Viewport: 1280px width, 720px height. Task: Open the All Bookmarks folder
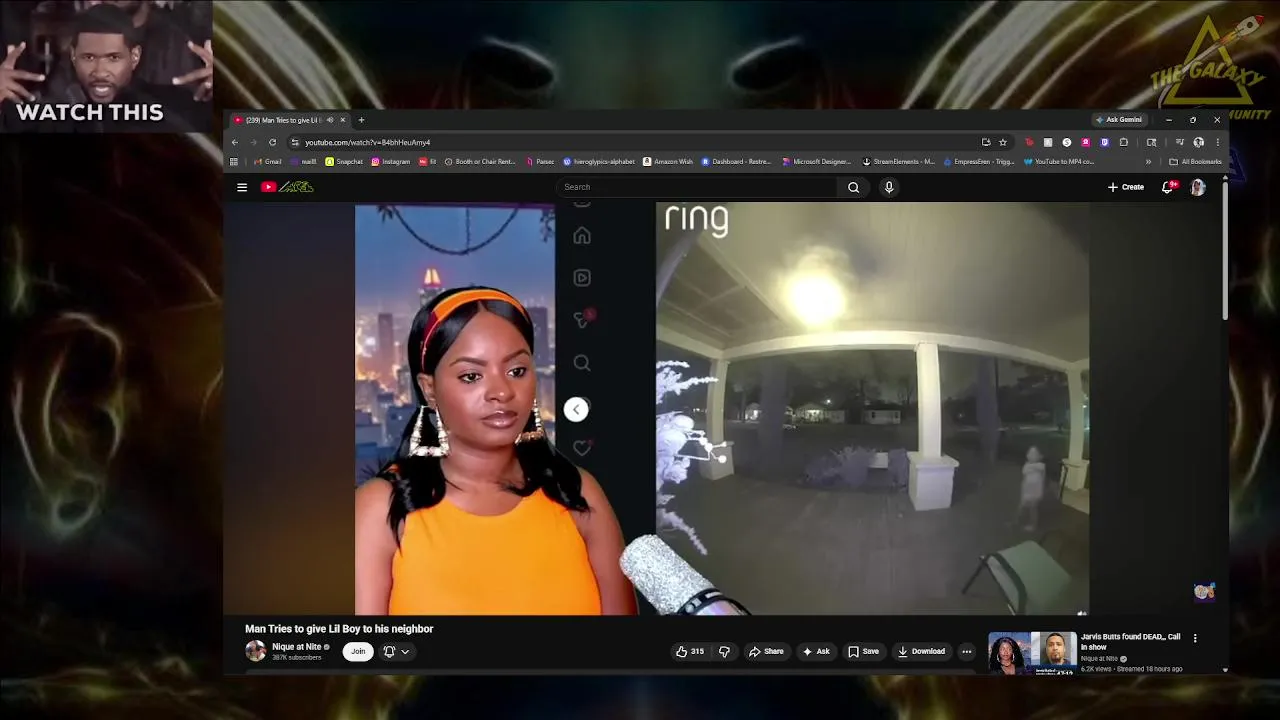pyautogui.click(x=1195, y=161)
